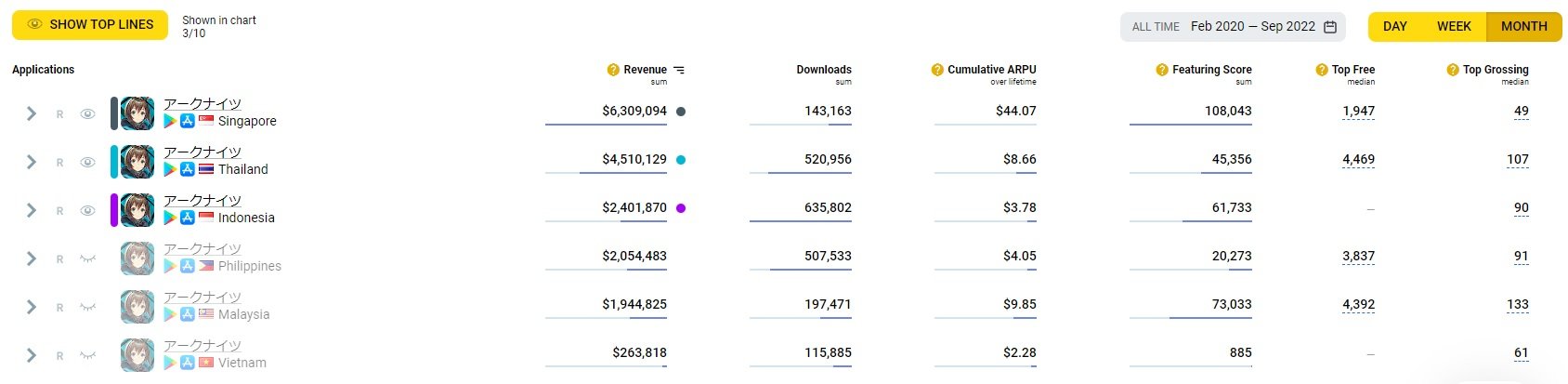Open the アークナイツ Indonesia app link

(203, 201)
